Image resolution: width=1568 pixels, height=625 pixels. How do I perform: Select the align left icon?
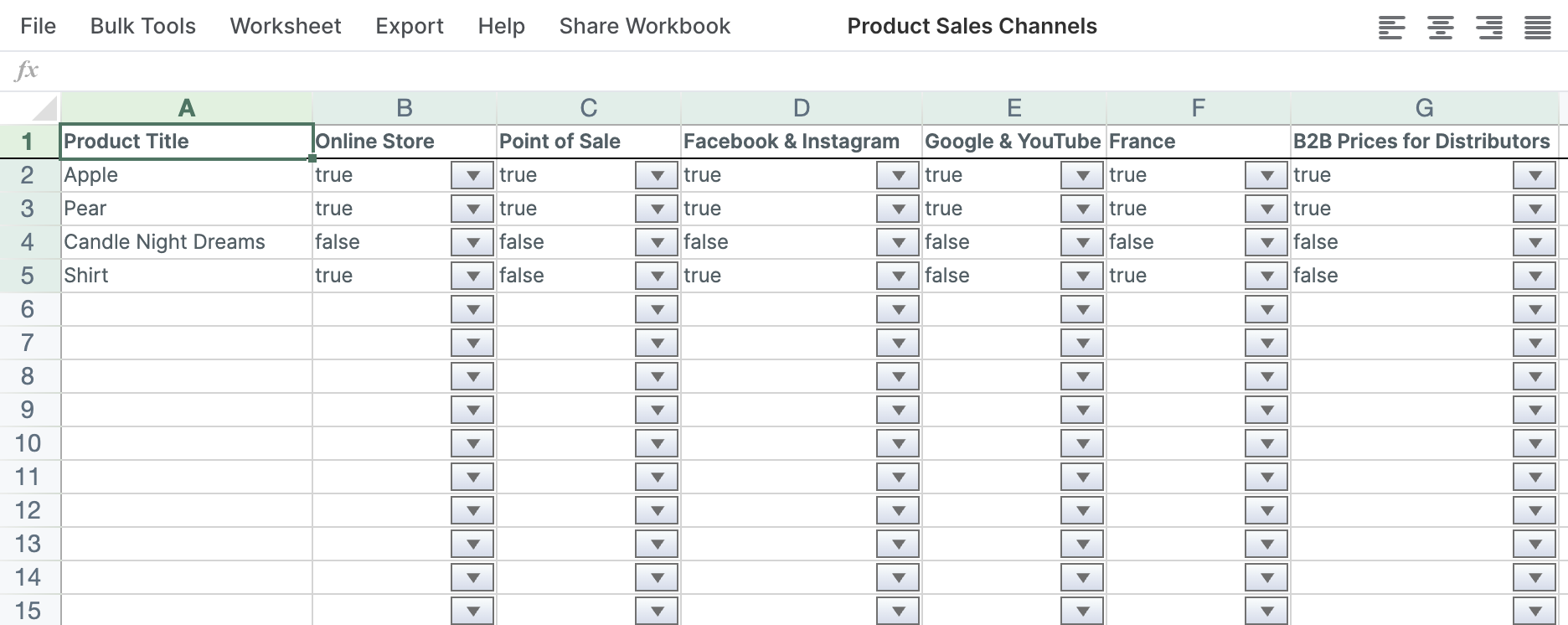pyautogui.click(x=1391, y=26)
